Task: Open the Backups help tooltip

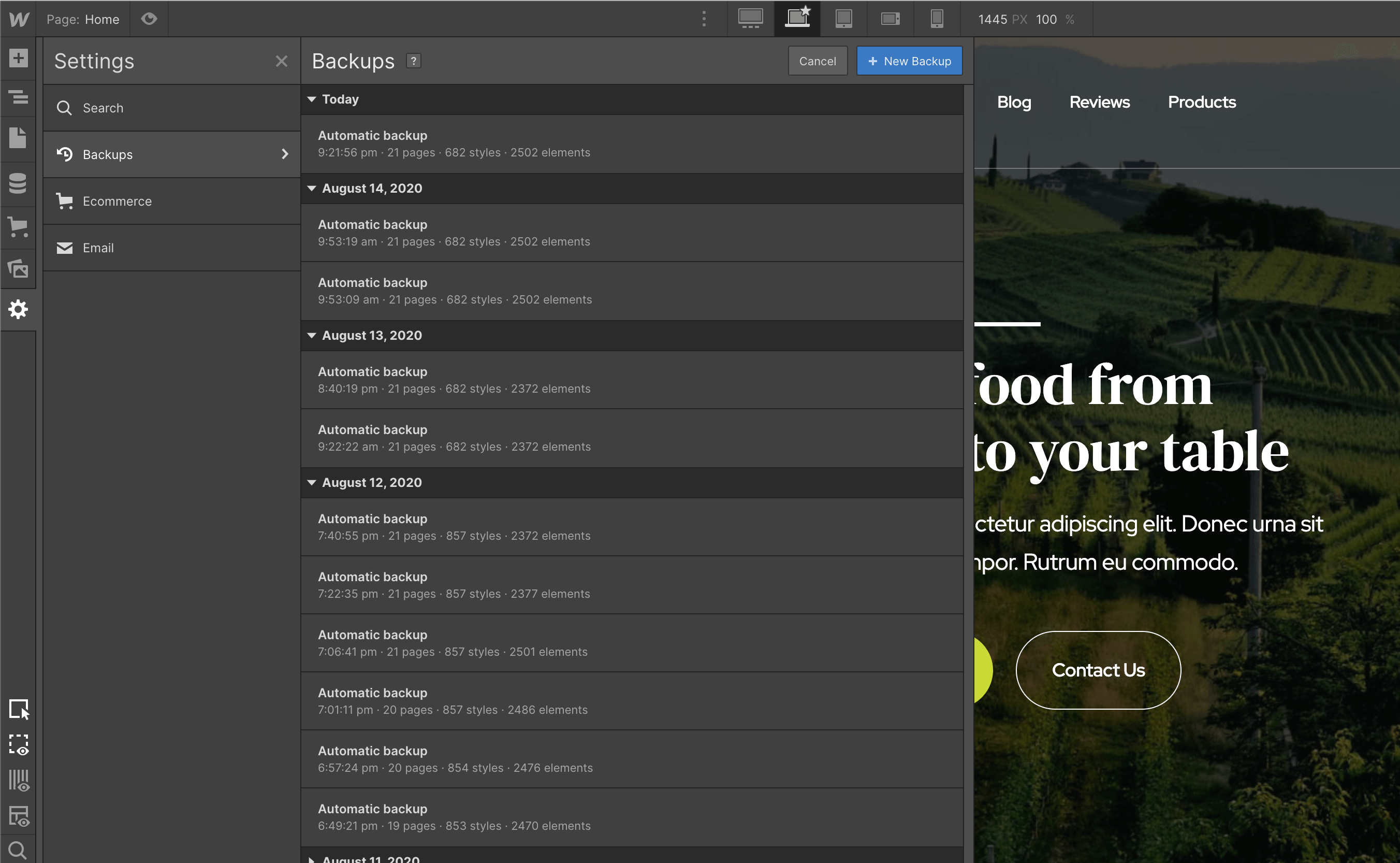Action: [x=413, y=61]
